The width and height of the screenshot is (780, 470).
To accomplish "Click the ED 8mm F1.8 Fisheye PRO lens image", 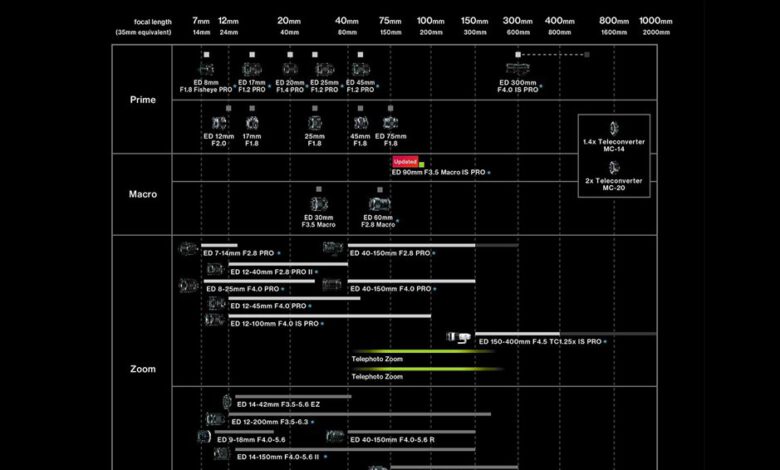I will coord(206,69).
